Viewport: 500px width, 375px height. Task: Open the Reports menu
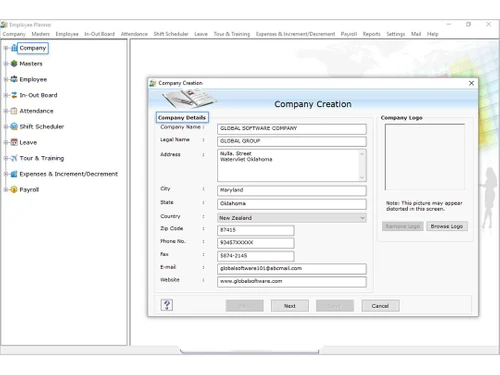tap(372, 34)
